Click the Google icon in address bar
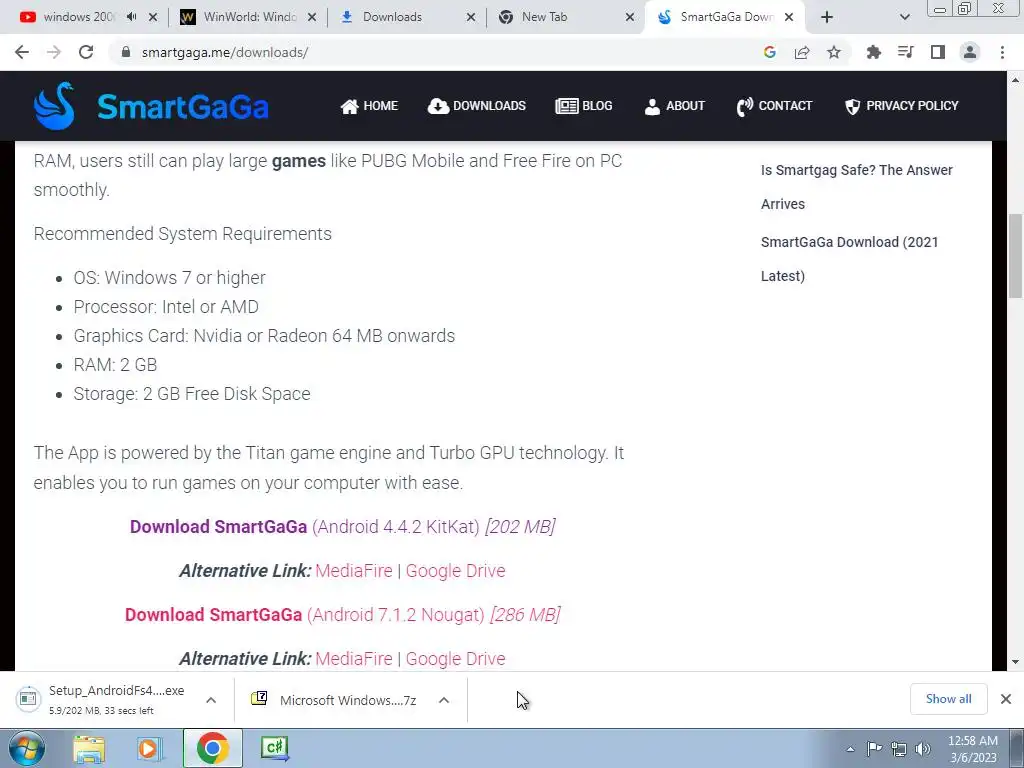Screen dimensions: 1024x768 (x=769, y=52)
